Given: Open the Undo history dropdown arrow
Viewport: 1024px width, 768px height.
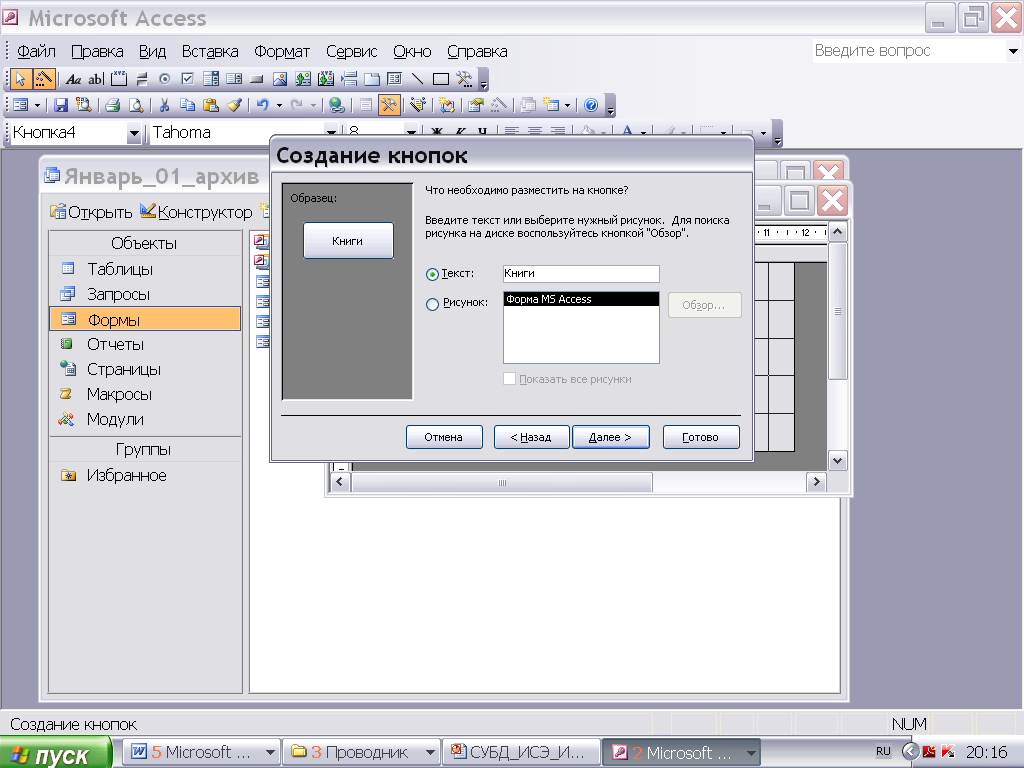Looking at the screenshot, I should coord(280,105).
